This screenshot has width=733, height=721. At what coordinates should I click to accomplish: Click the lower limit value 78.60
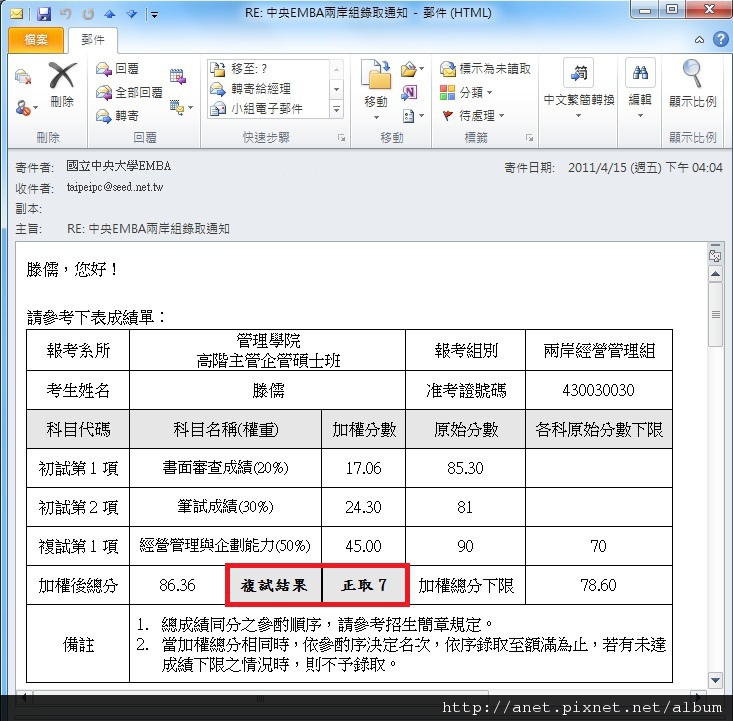coord(598,585)
